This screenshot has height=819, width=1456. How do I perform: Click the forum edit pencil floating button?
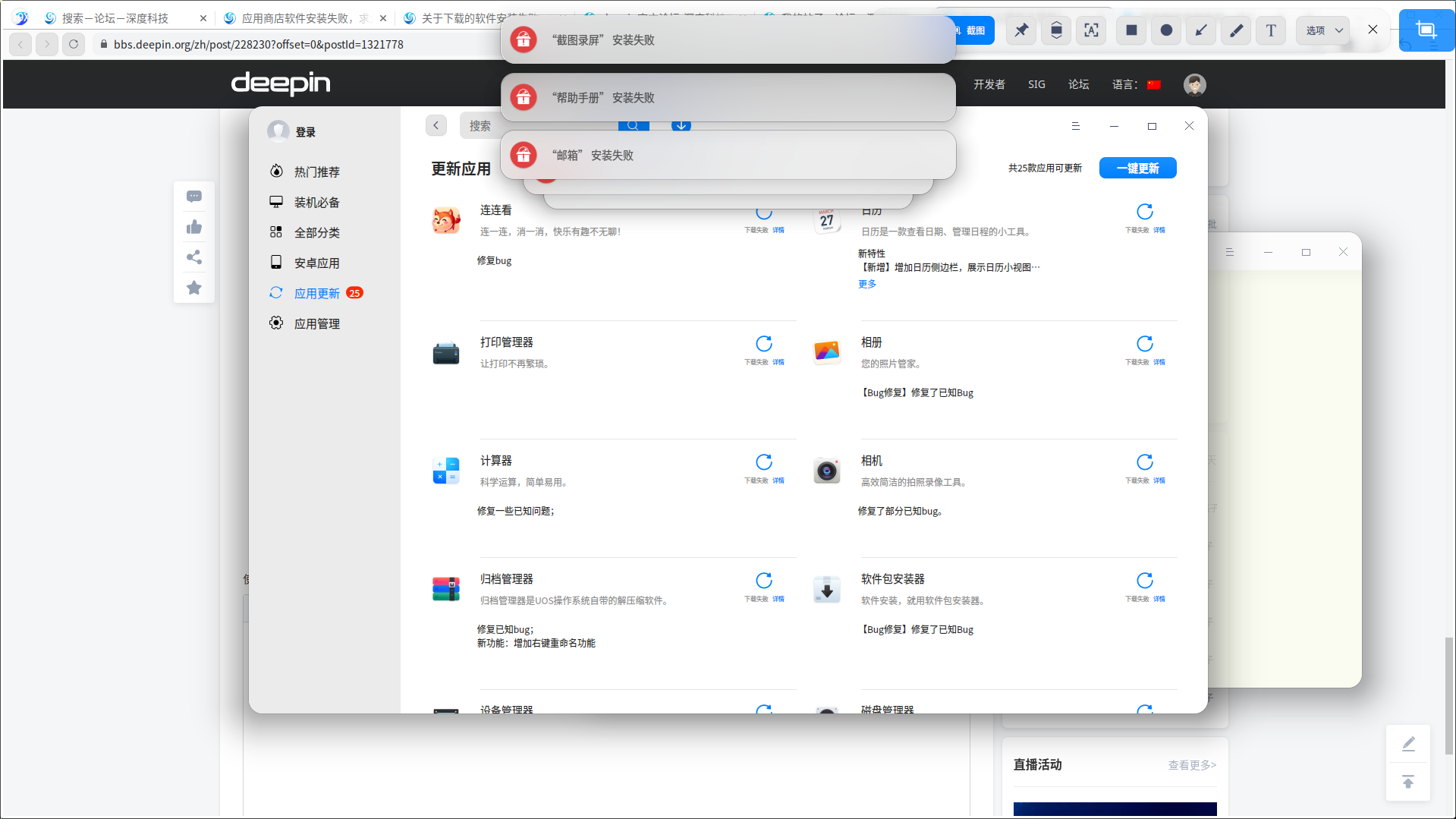pos(1408,744)
